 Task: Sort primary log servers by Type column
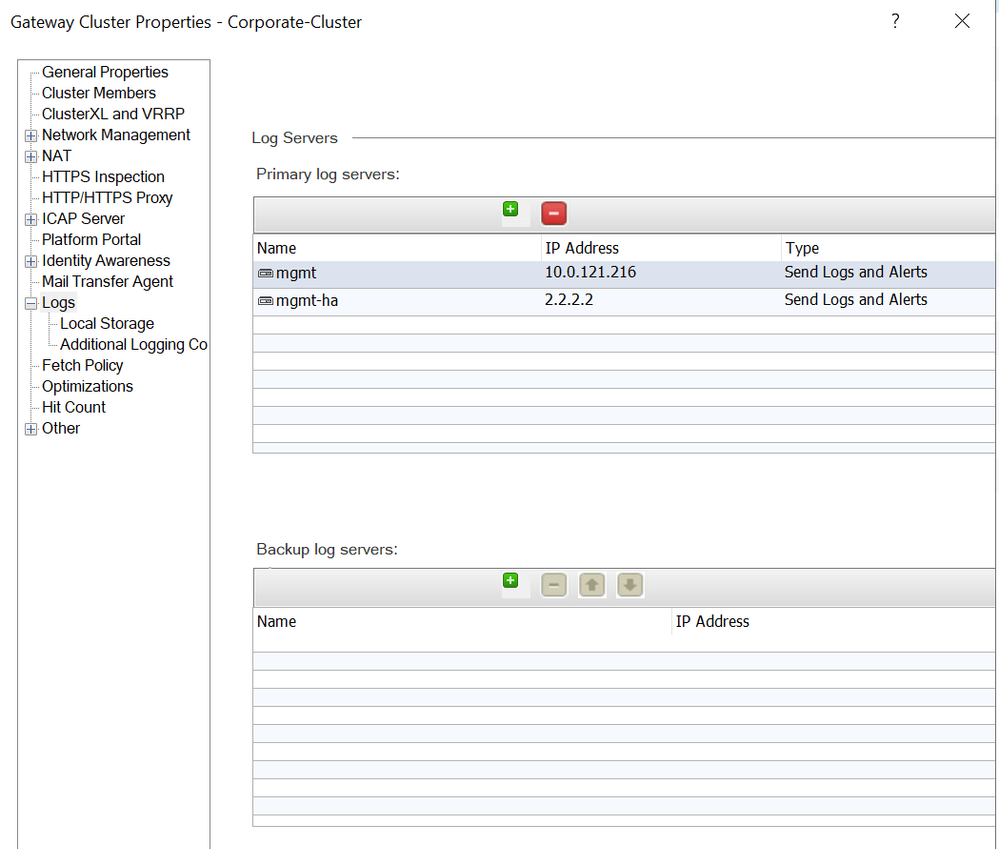pos(889,248)
